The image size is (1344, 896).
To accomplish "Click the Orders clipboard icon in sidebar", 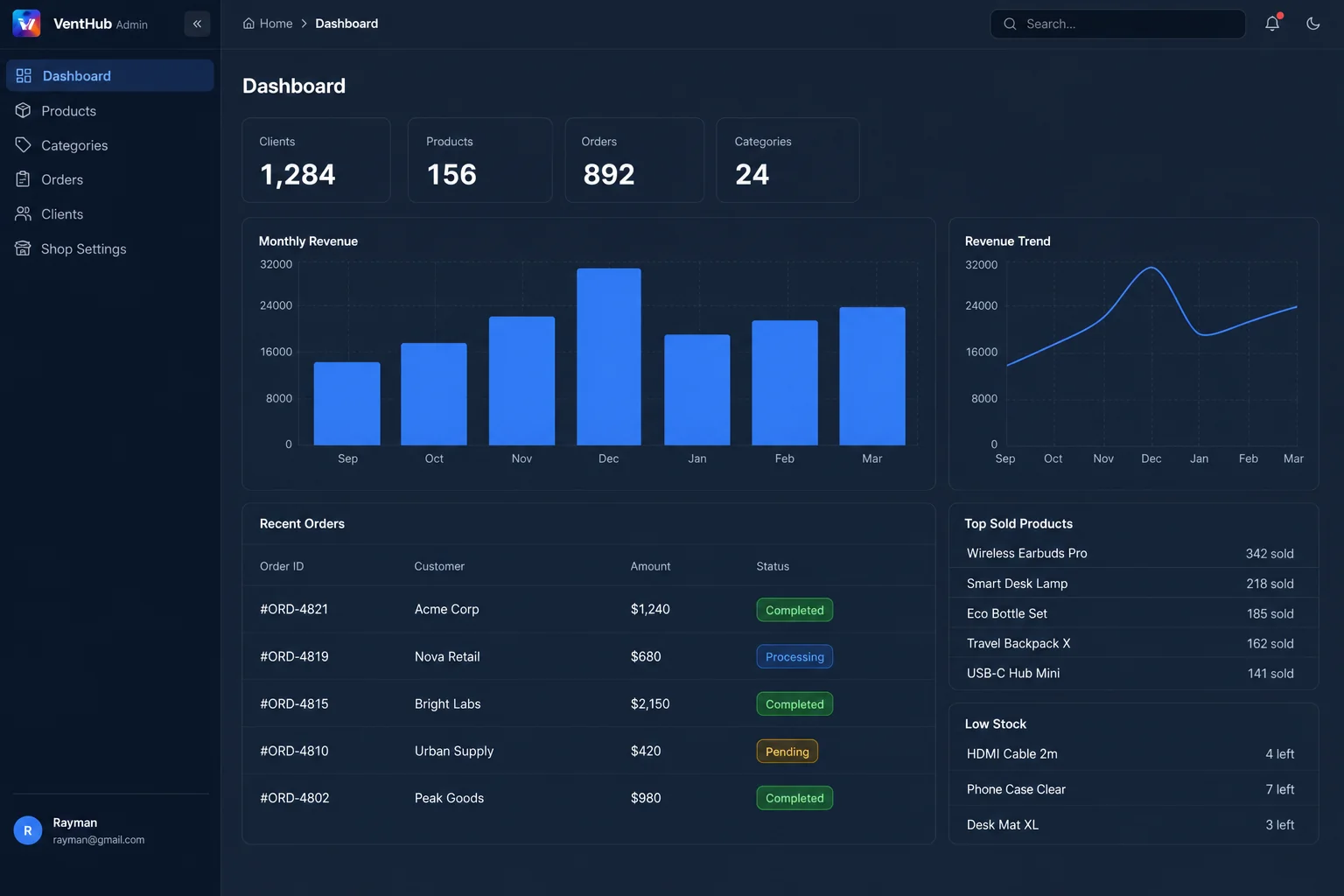I will point(24,179).
